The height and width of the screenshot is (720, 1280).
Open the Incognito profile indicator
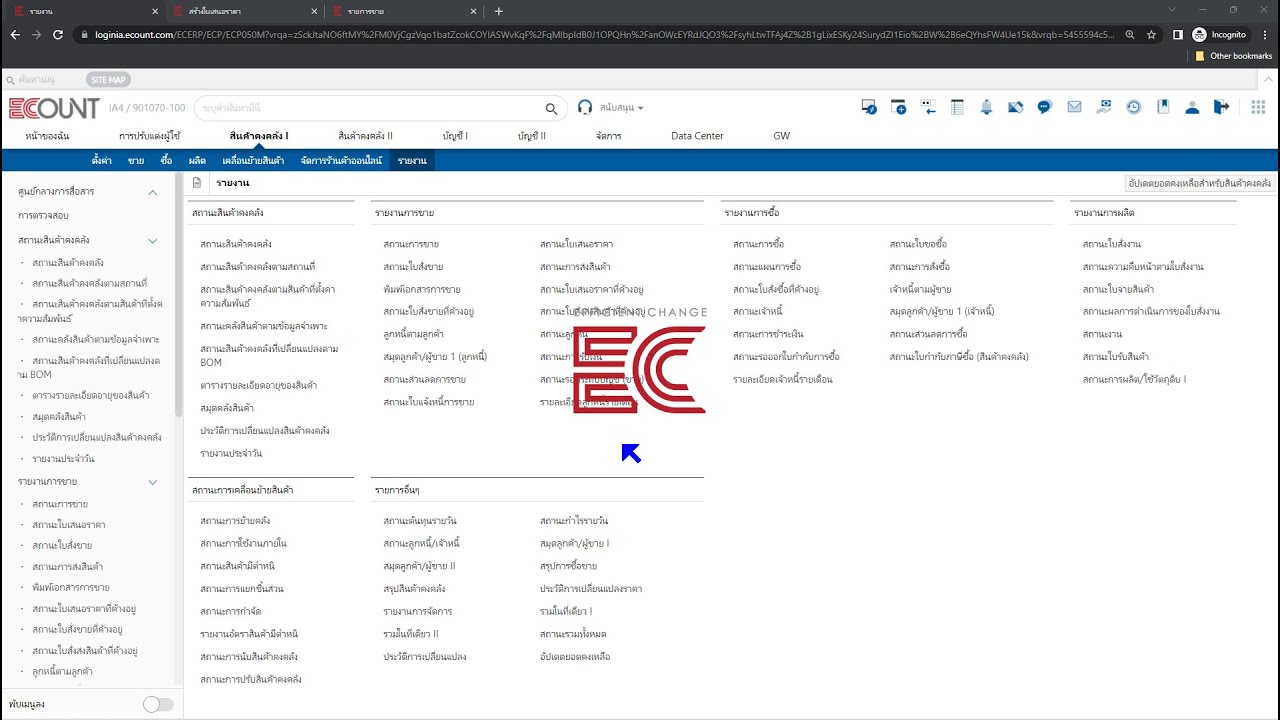pyautogui.click(x=1220, y=34)
